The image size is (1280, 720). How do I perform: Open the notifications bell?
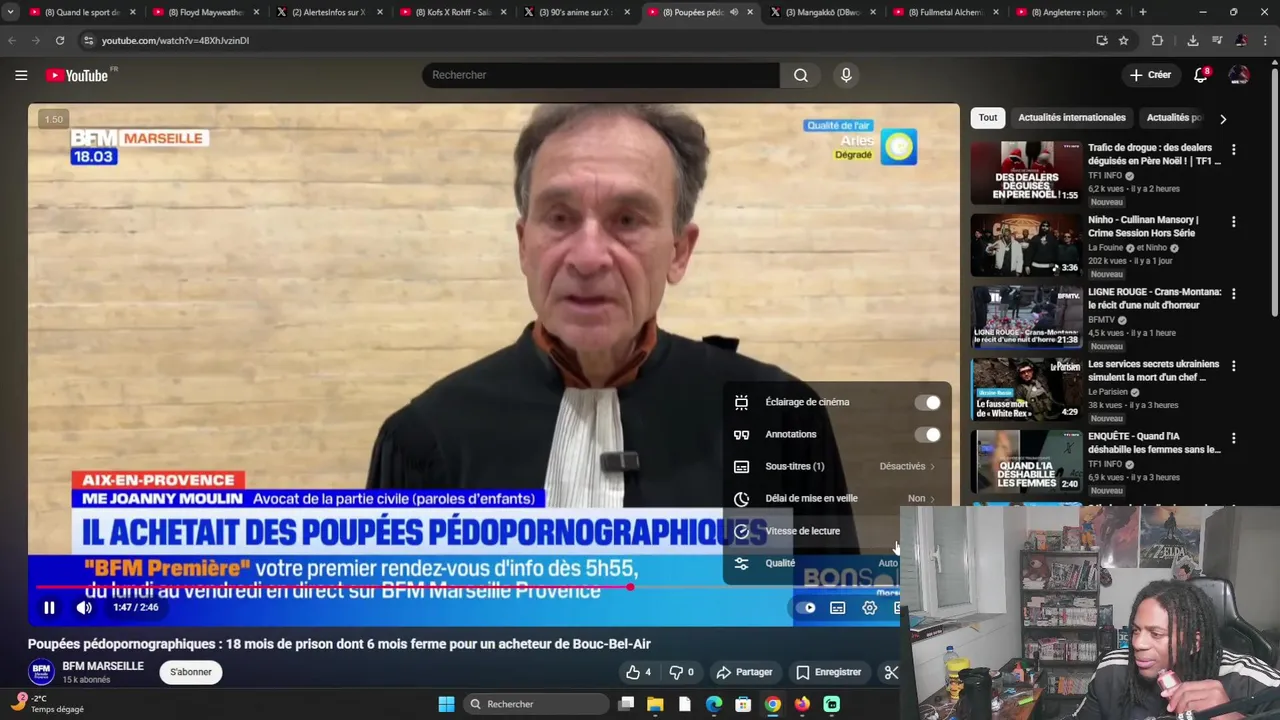[1201, 75]
